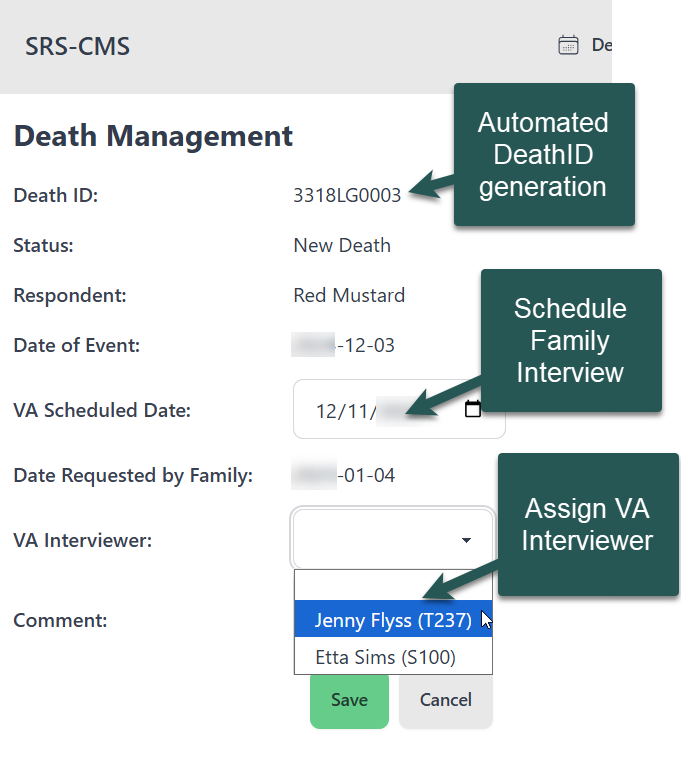Click the month value in VA Scheduled Date
Screen dimensions: 681x766
pos(325,410)
